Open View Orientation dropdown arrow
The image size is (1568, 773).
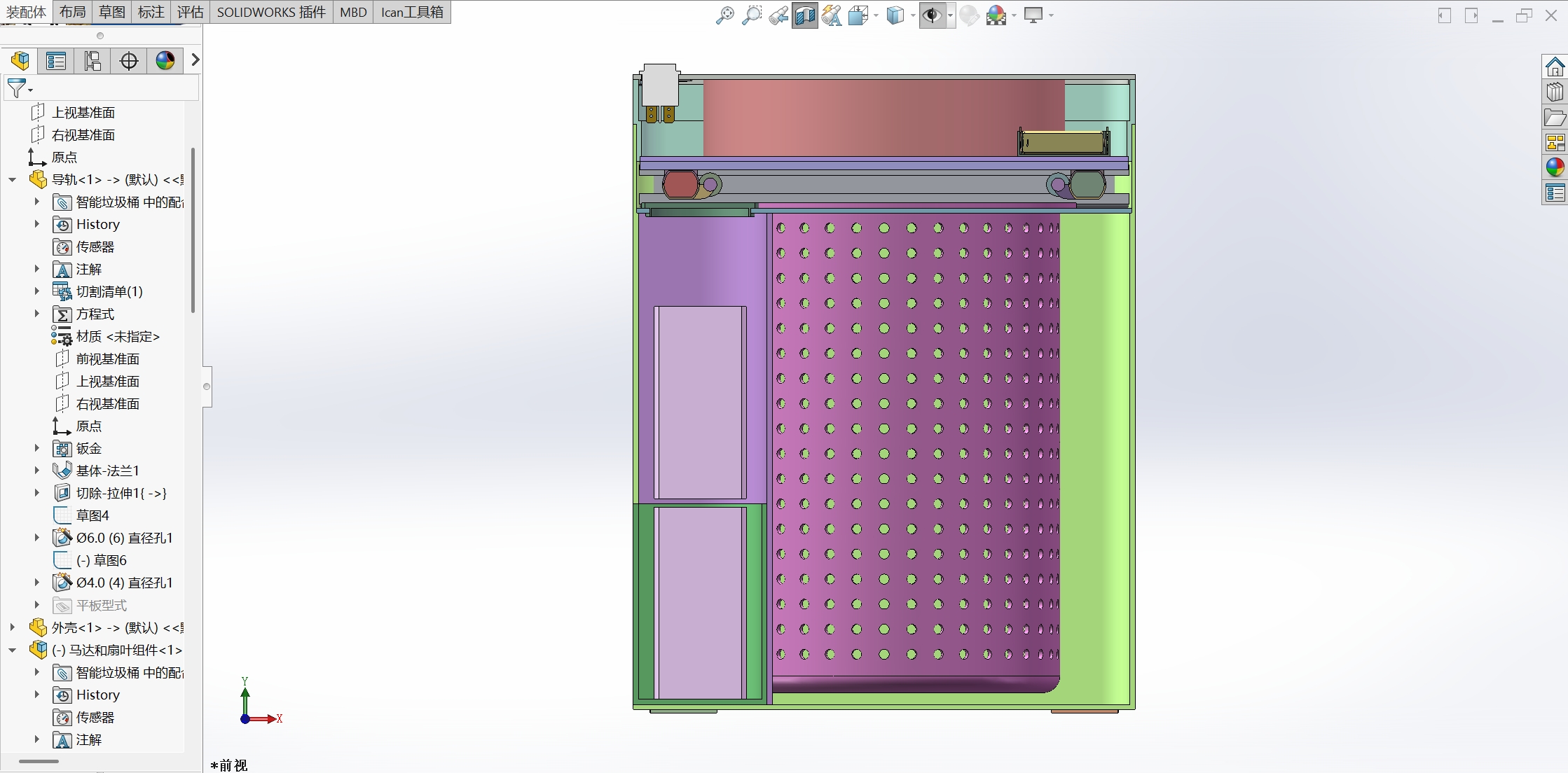[x=876, y=15]
